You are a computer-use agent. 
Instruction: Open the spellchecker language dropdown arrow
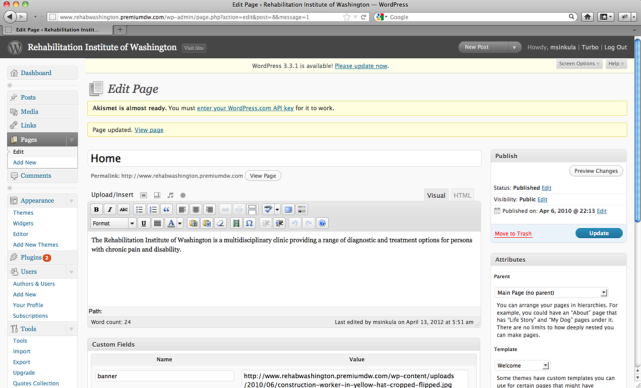point(277,209)
